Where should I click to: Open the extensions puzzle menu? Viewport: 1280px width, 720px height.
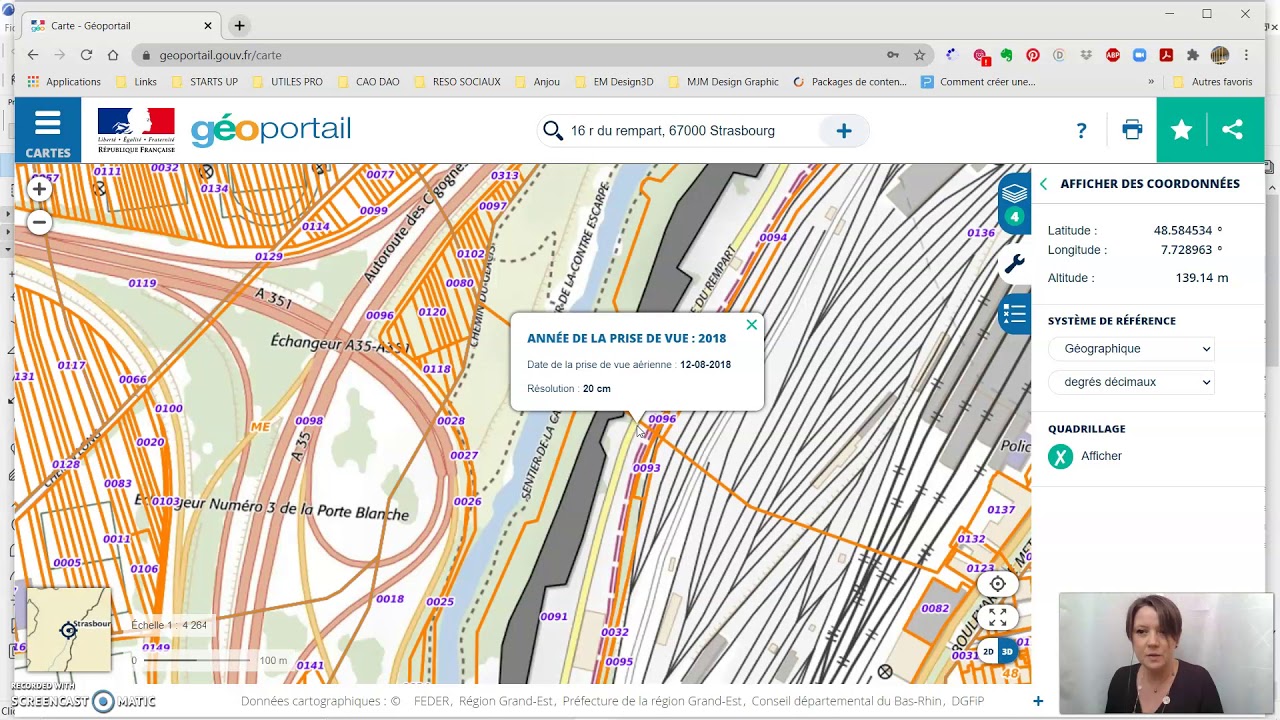1192,55
